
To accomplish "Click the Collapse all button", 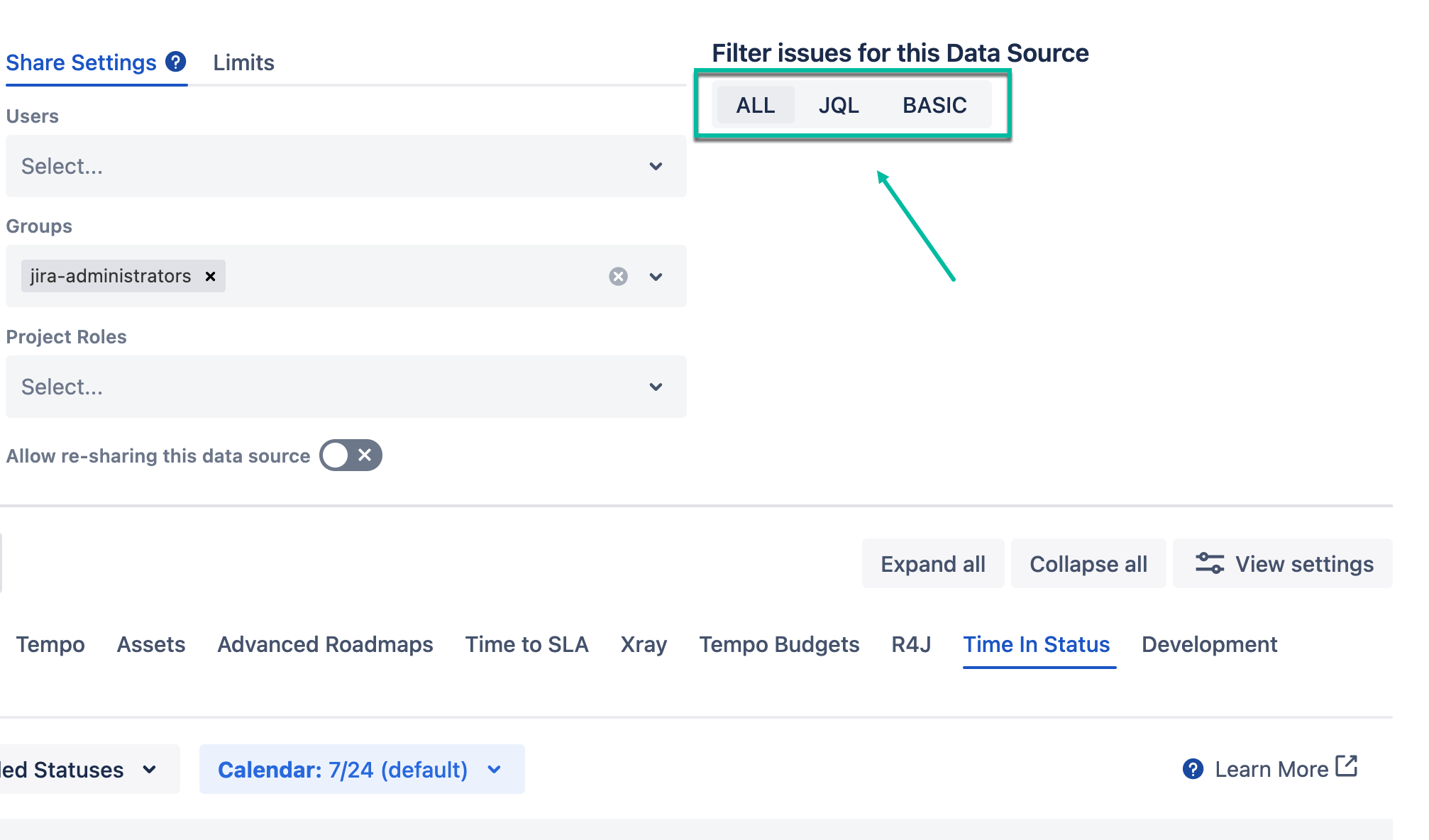I will click(1088, 563).
